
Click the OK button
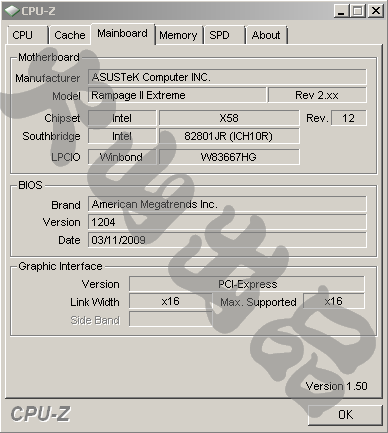tap(345, 415)
